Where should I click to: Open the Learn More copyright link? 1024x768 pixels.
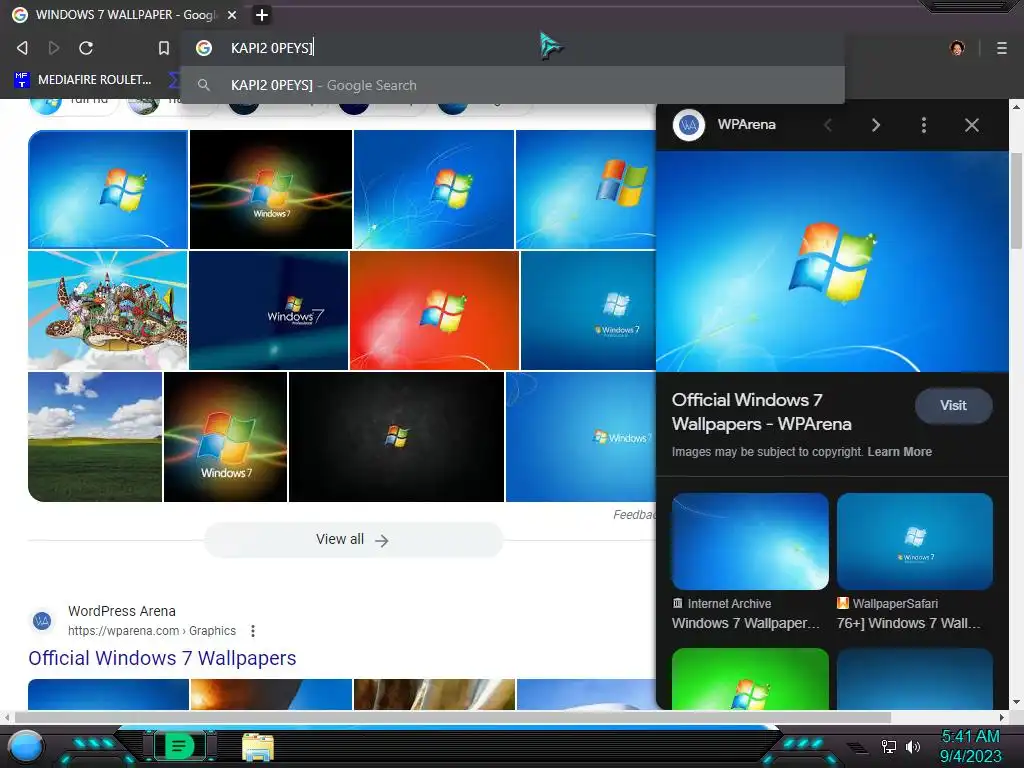coord(899,452)
